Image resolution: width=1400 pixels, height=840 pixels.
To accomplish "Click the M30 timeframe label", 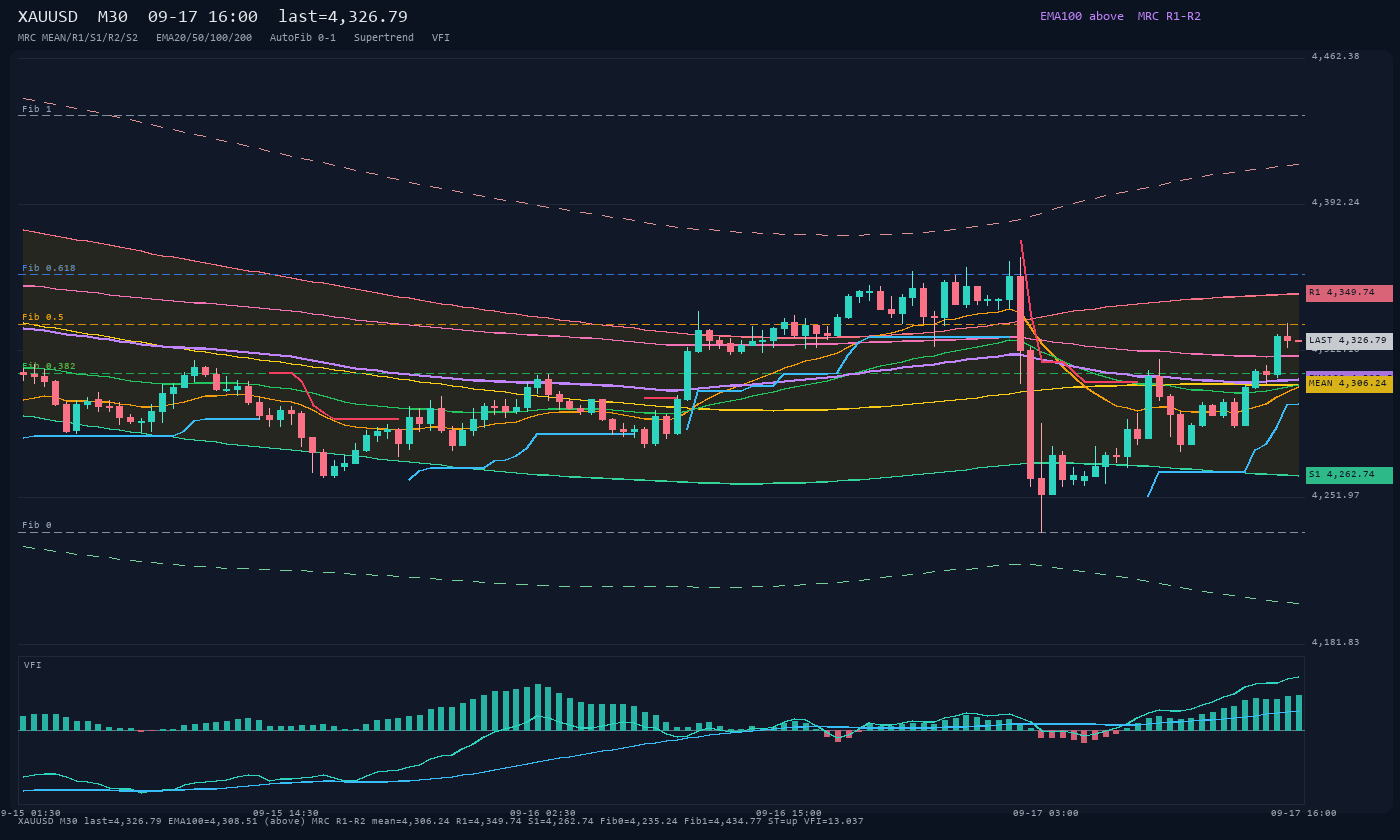I will [113, 16].
